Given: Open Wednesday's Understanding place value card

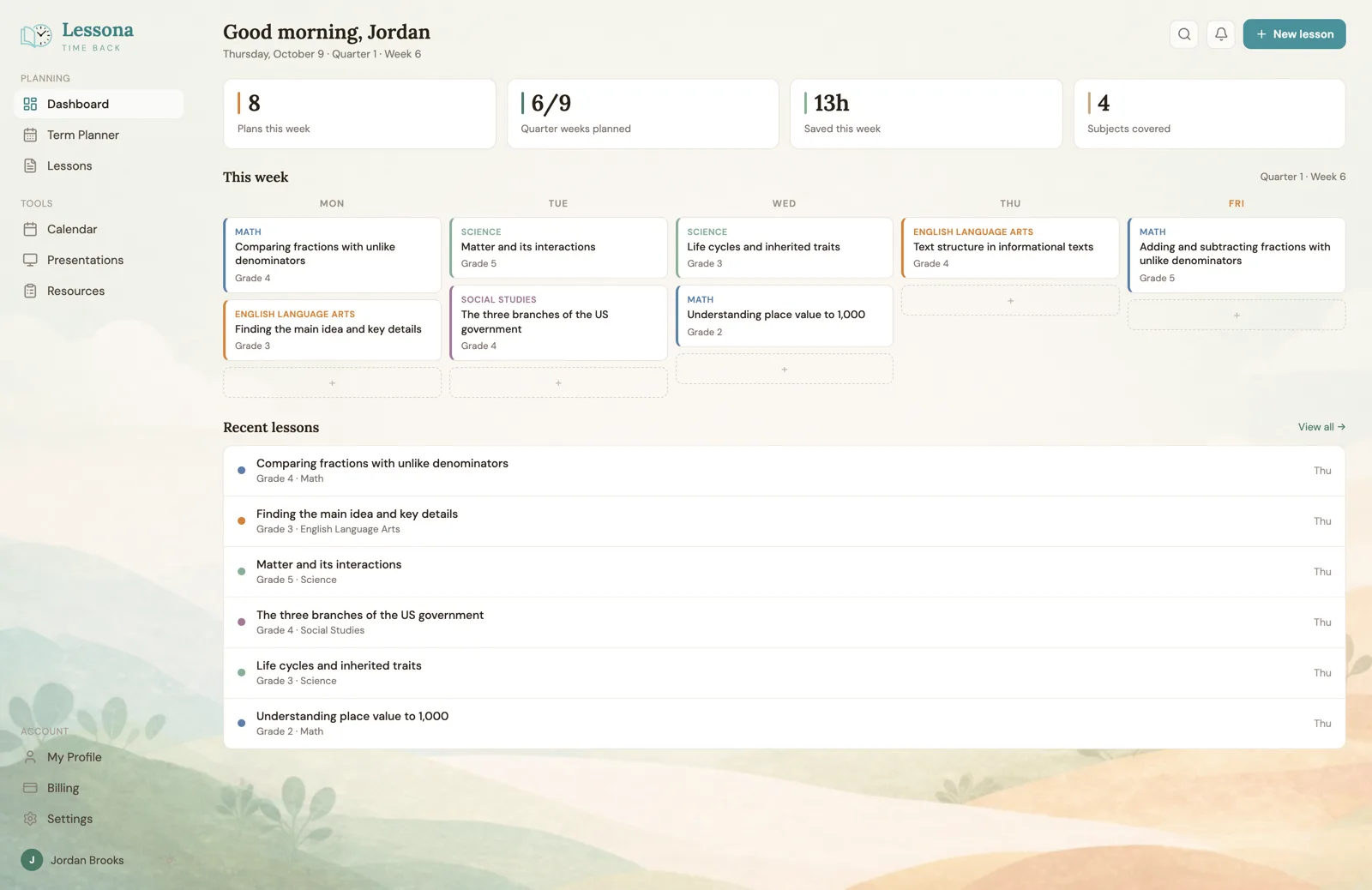Looking at the screenshot, I should coord(785,316).
